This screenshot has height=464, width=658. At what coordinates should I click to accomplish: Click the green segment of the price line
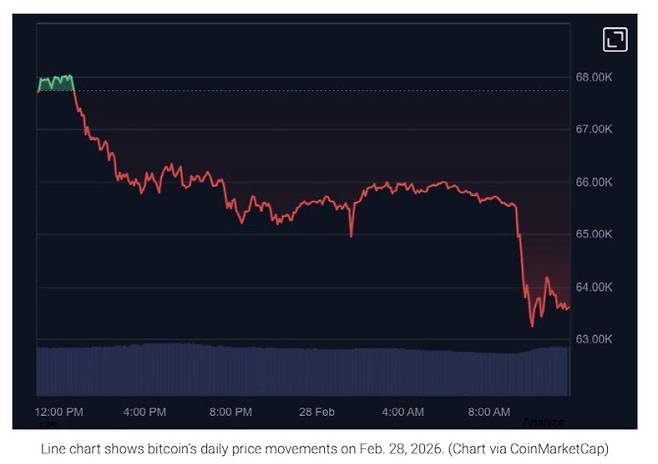pyautogui.click(x=56, y=80)
